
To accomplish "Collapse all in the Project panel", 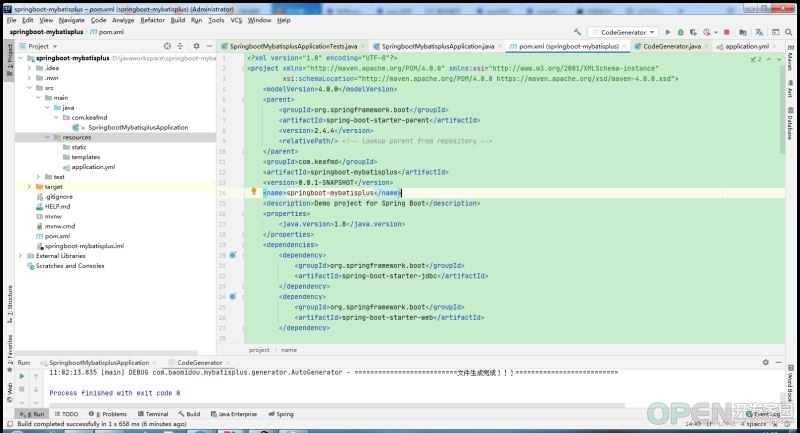I will click(x=180, y=46).
